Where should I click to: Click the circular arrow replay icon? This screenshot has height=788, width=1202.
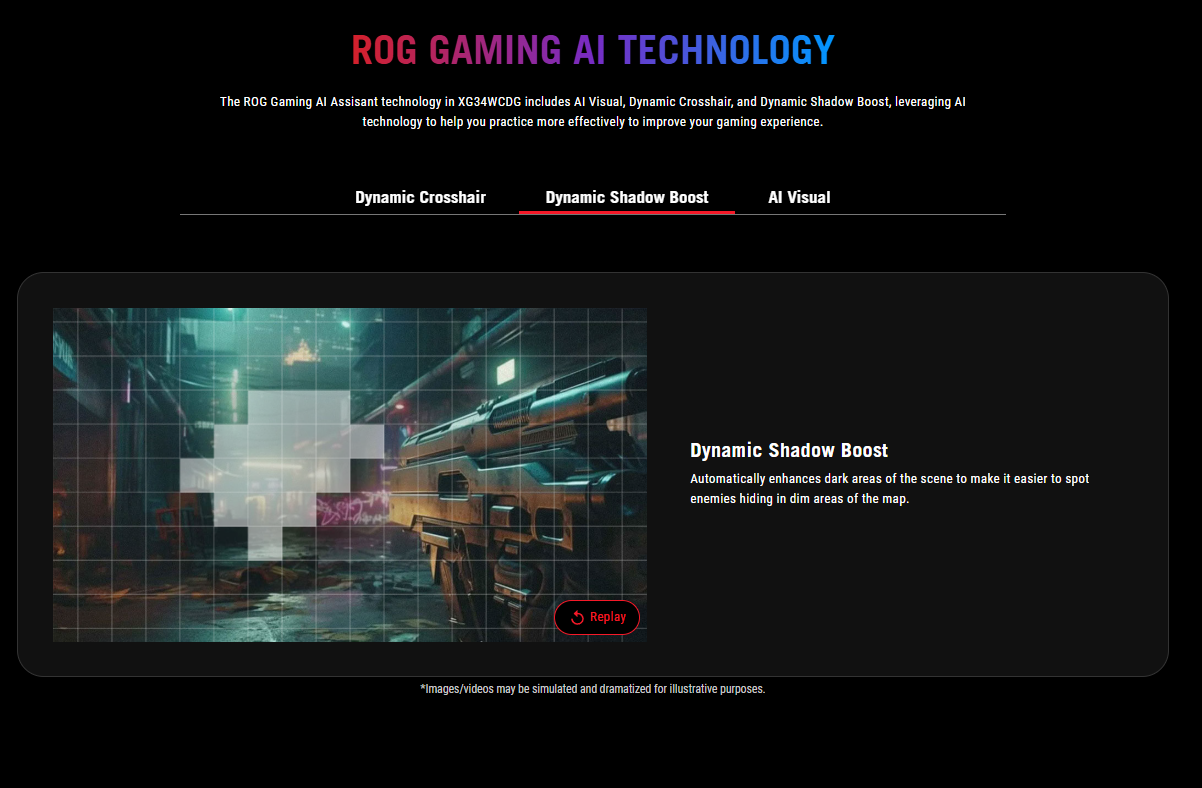click(x=577, y=617)
